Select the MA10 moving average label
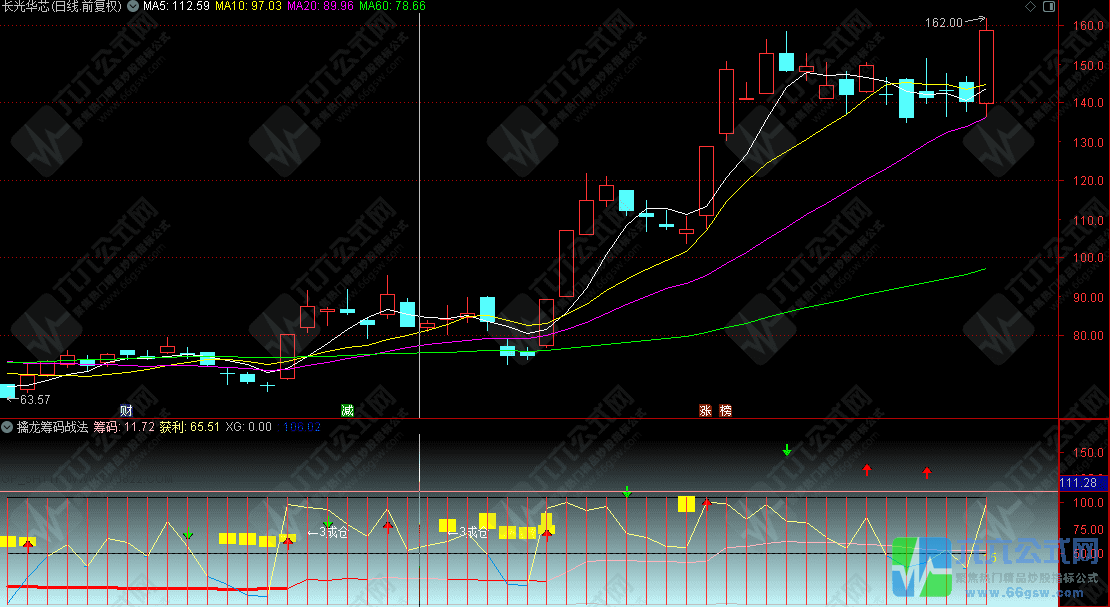The image size is (1110, 607). click(x=249, y=6)
